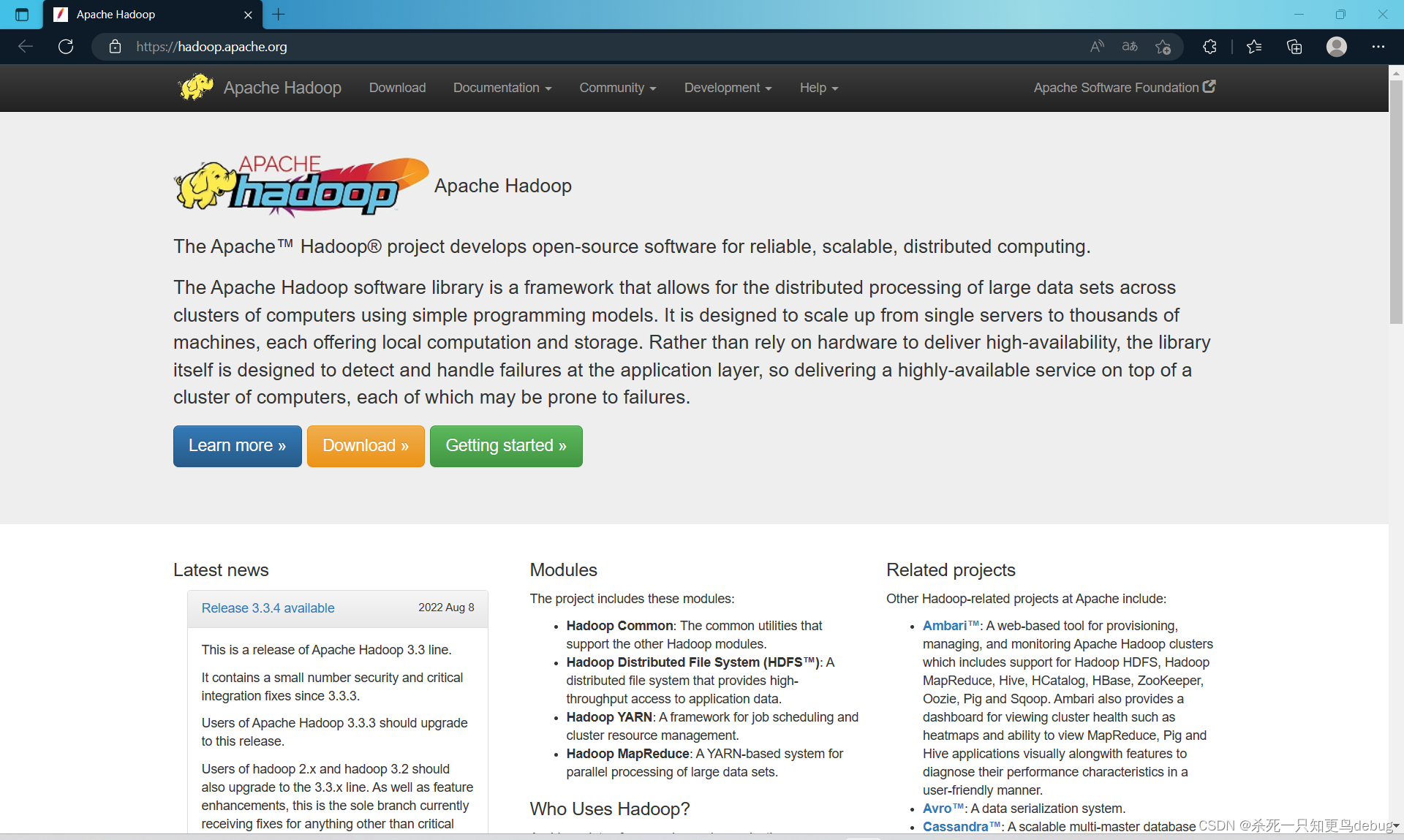
Task: Open the Release 3.3.4 available link
Action: (268, 608)
